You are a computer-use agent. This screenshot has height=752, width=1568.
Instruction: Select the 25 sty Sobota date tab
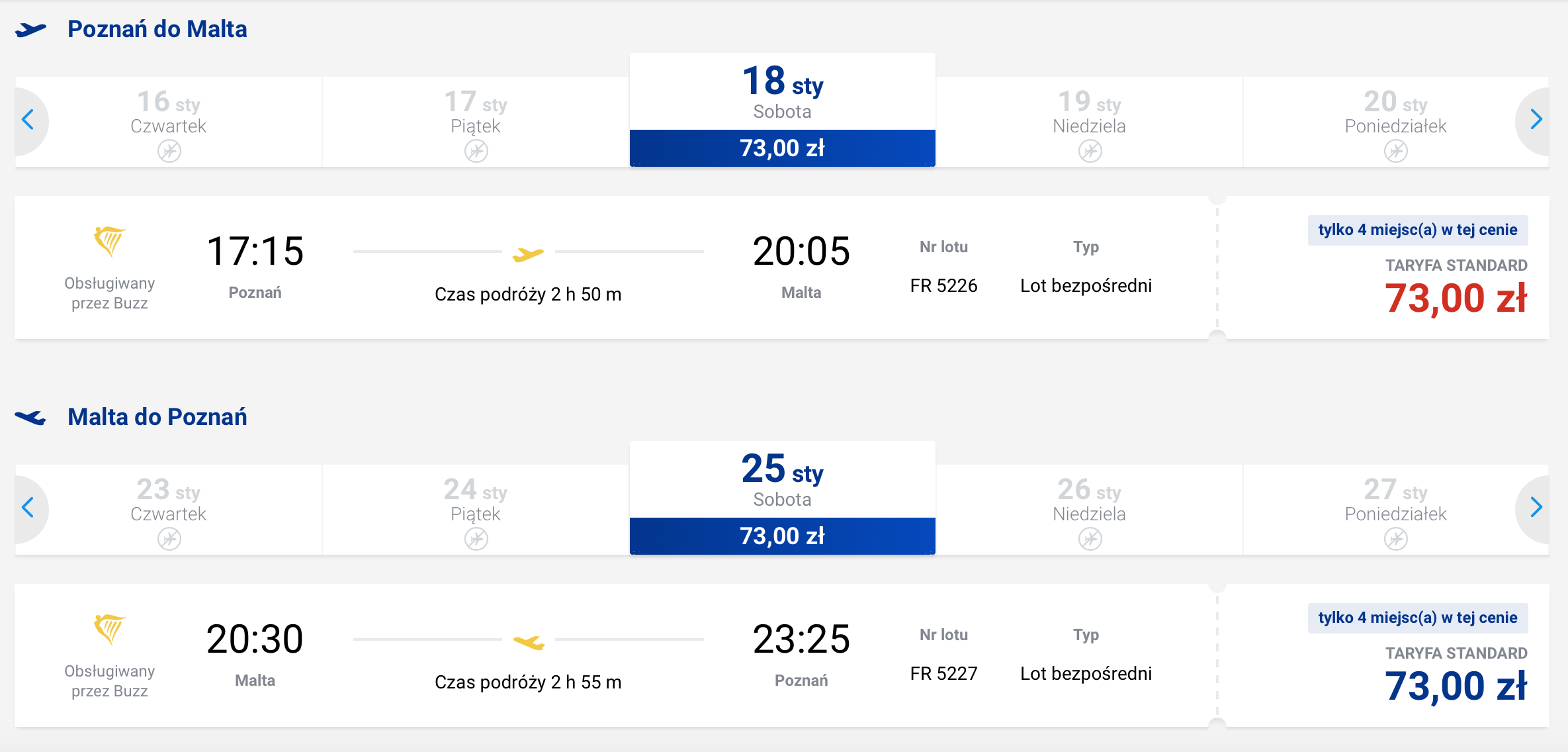[x=783, y=498]
